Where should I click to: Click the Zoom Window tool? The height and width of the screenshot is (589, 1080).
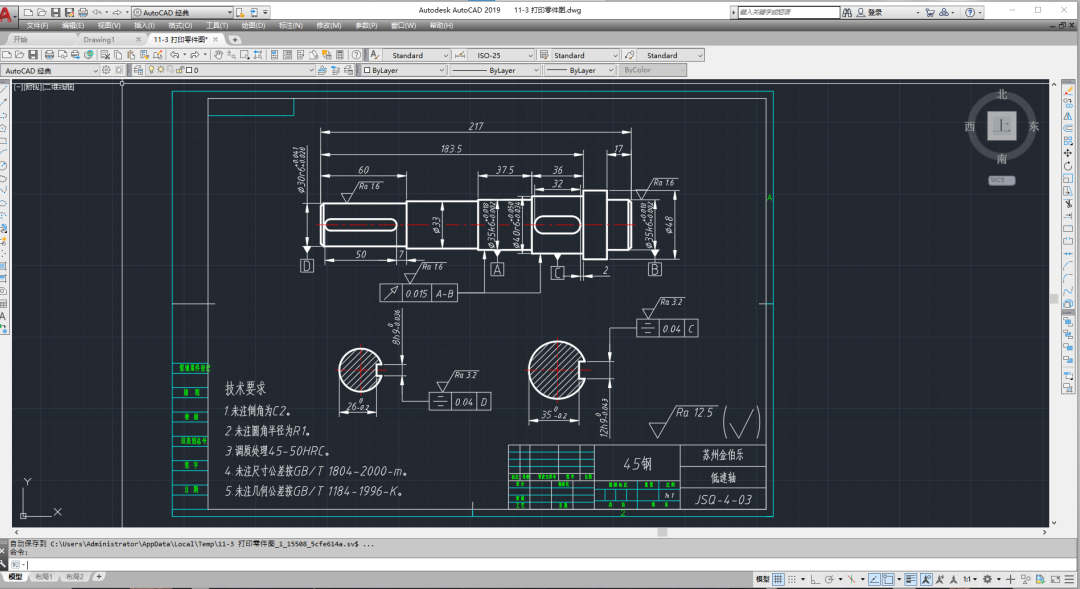pos(245,55)
